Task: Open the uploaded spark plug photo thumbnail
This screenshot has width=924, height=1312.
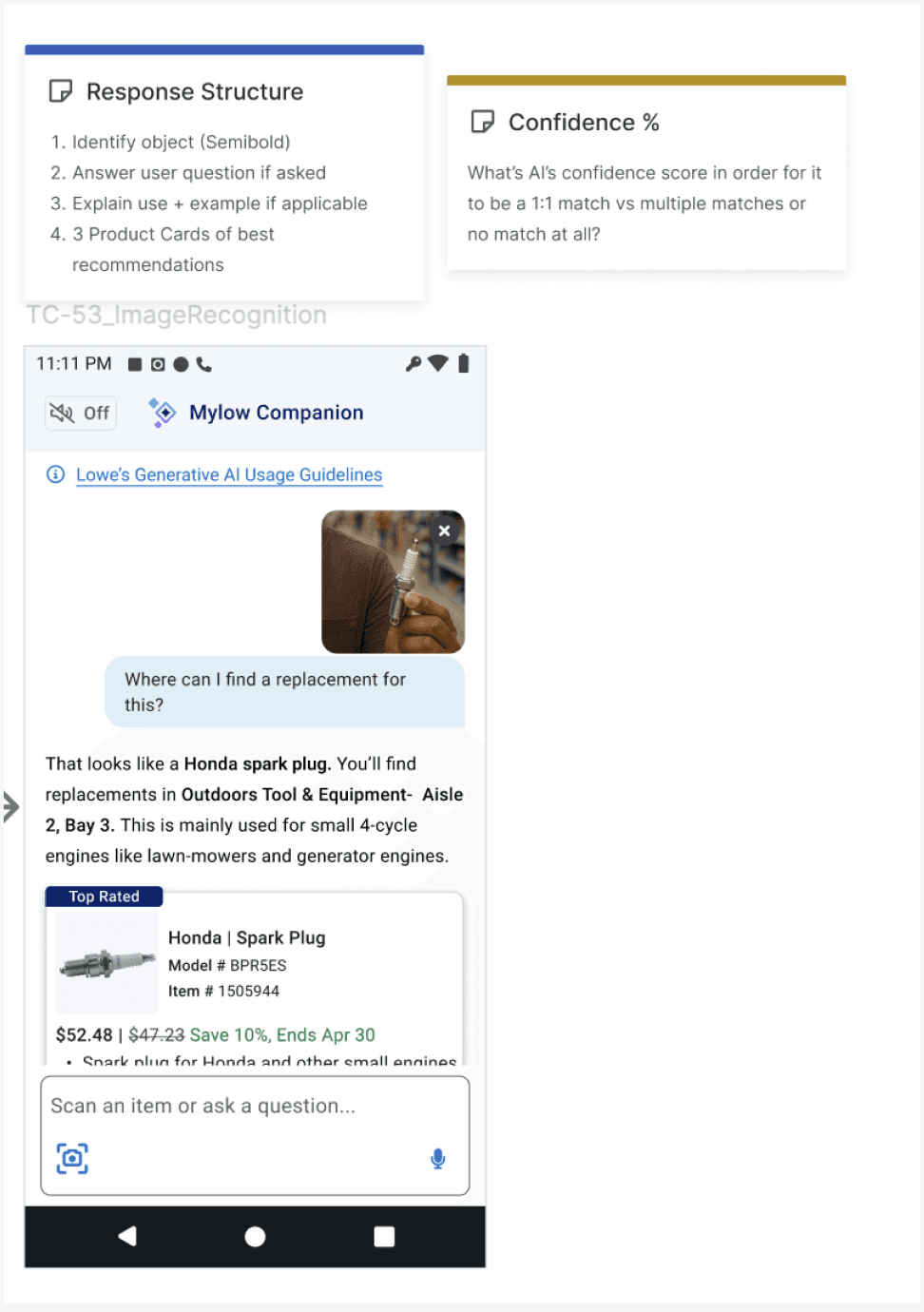Action: tap(393, 582)
